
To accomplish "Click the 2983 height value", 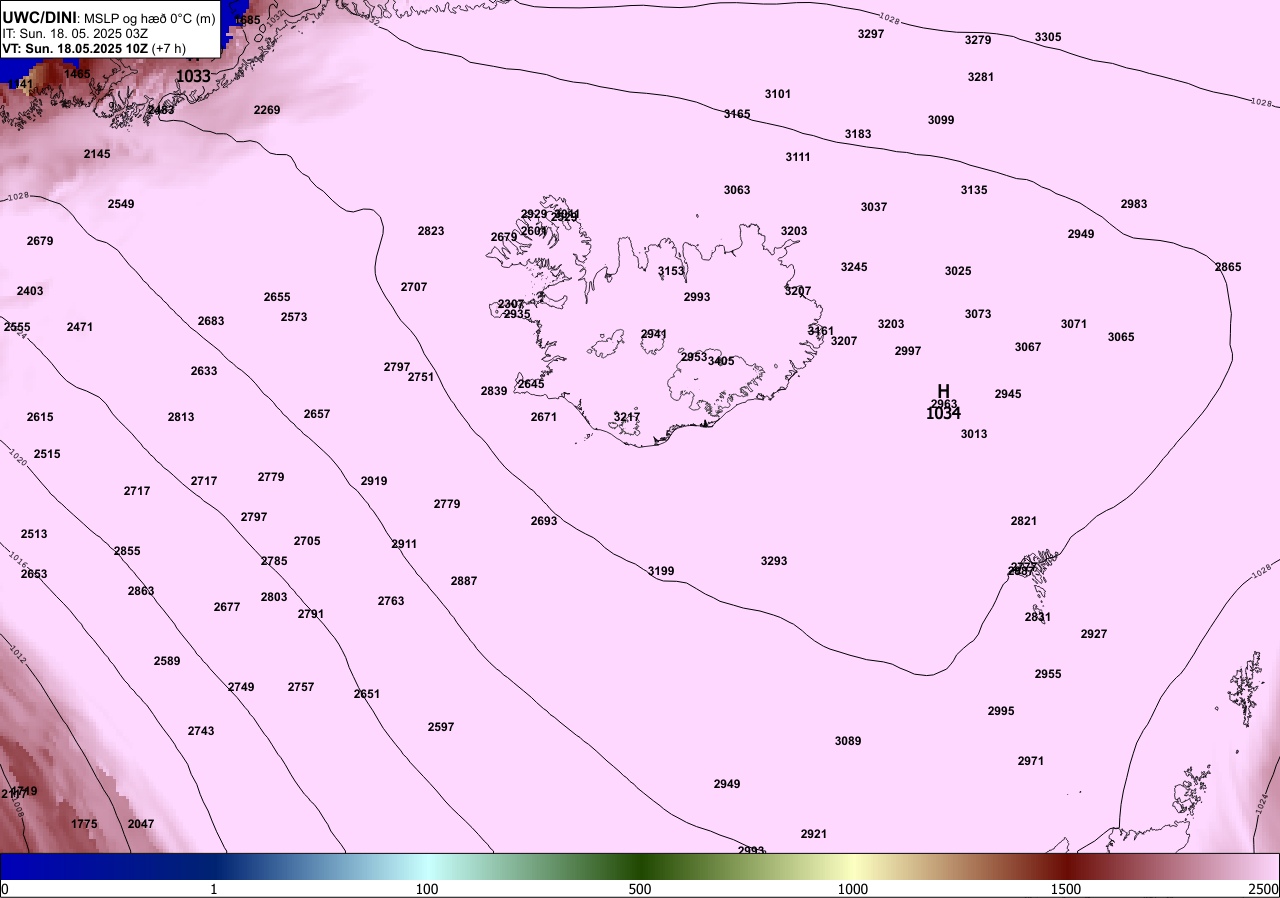I will 1134,204.
